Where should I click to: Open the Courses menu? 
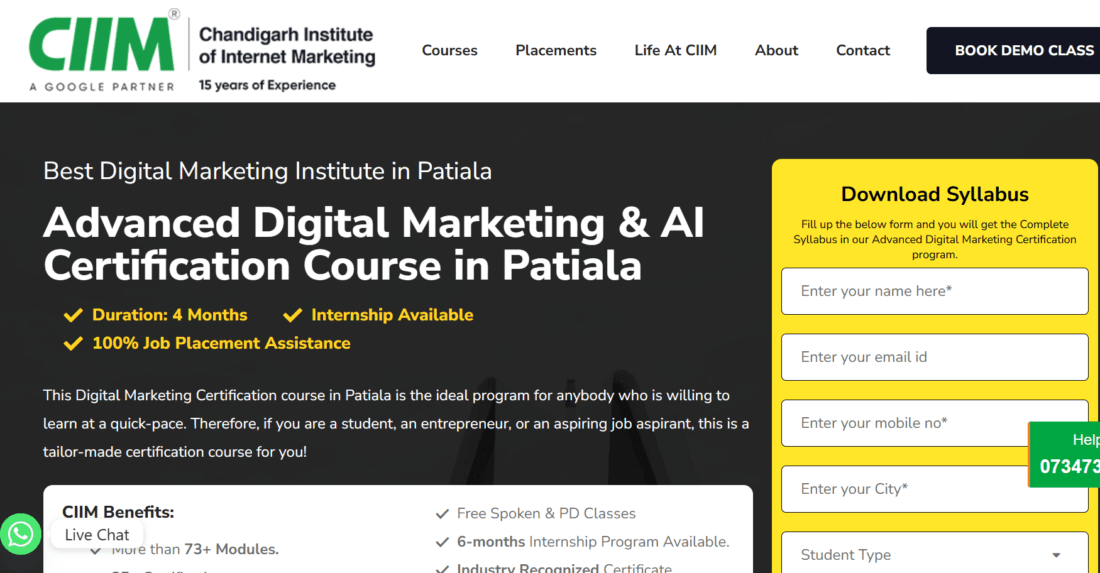tap(449, 50)
